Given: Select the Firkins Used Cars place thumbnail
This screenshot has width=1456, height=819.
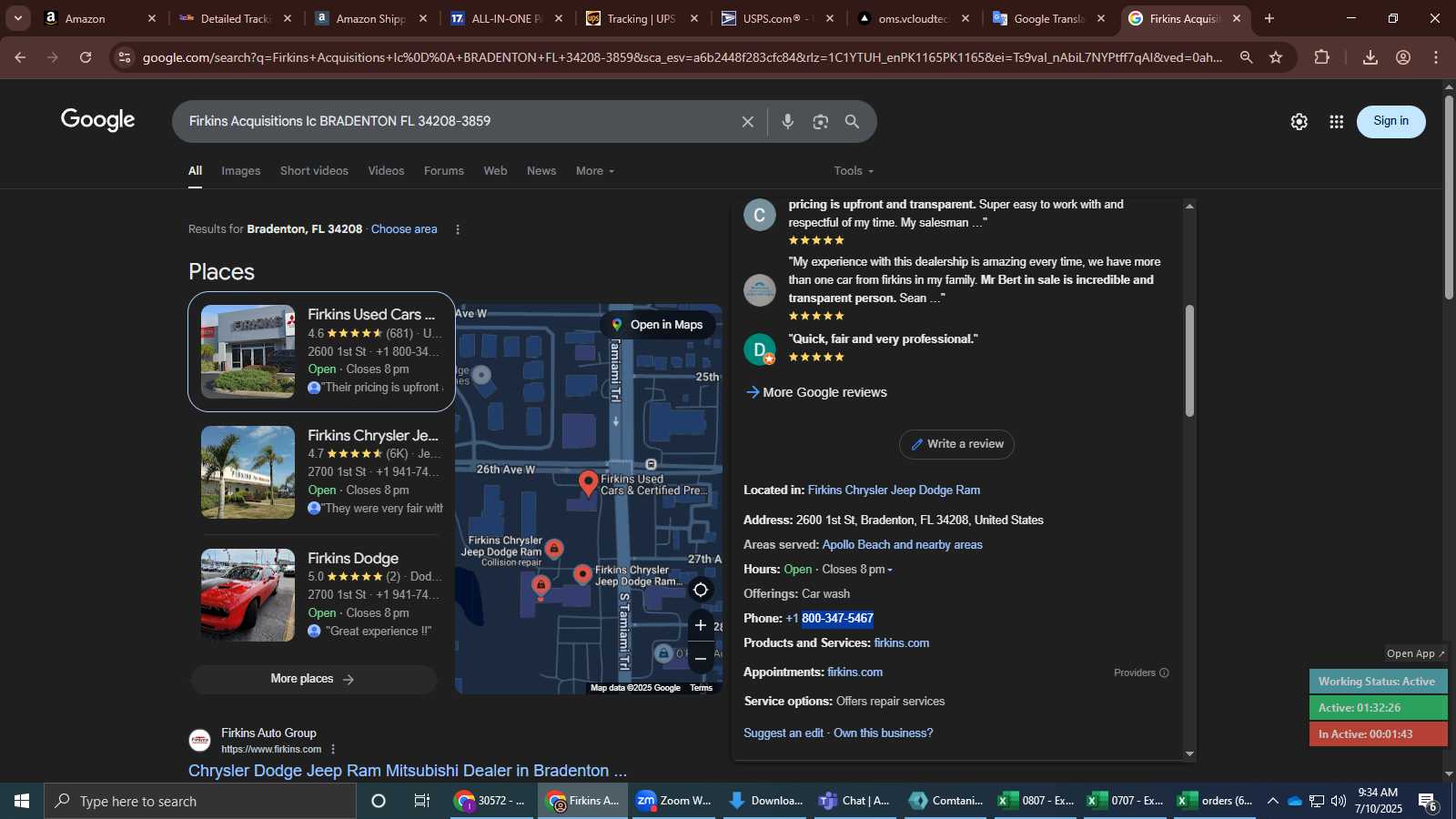Looking at the screenshot, I should tap(248, 351).
